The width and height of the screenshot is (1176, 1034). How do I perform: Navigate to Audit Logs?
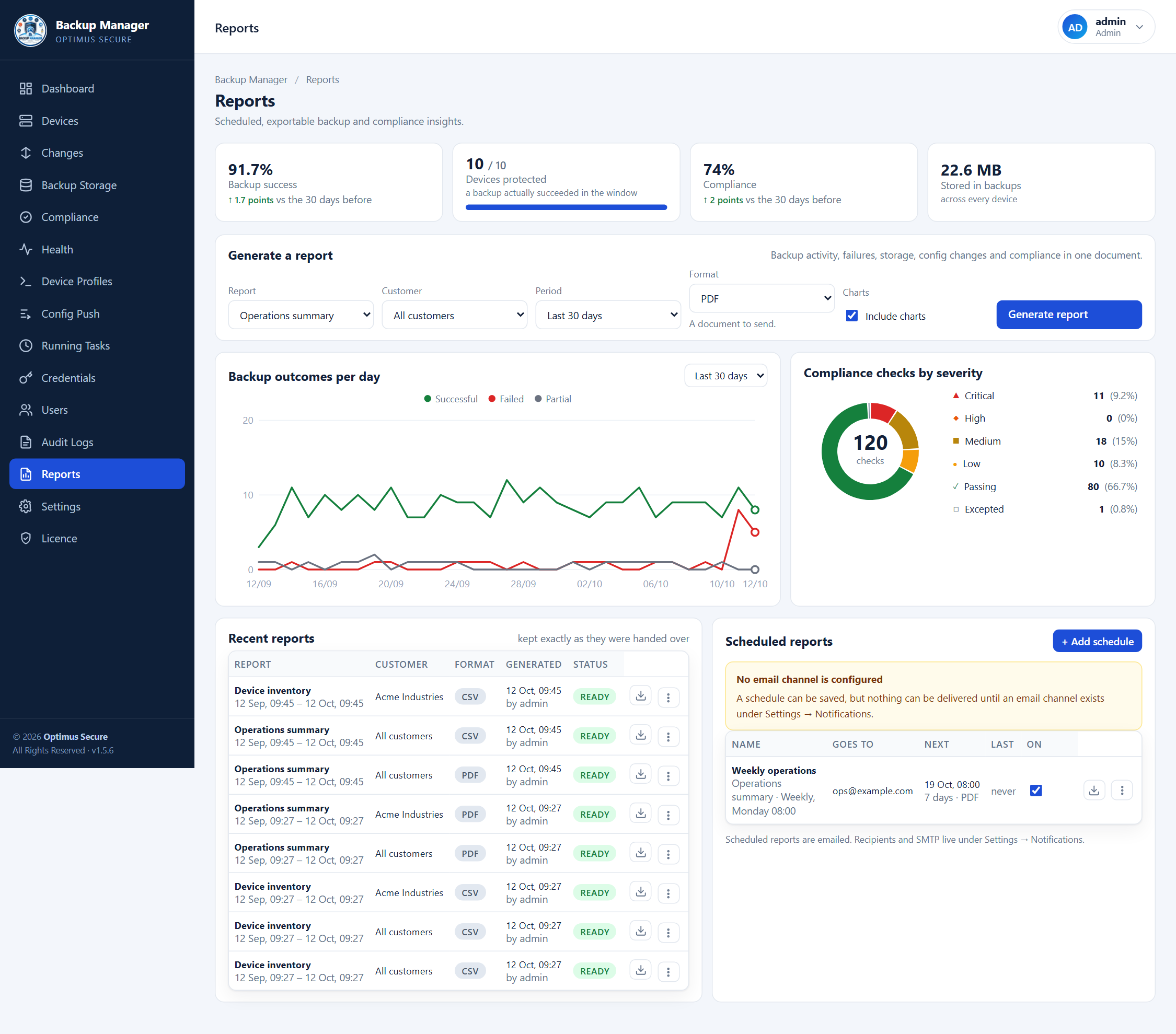[97, 442]
